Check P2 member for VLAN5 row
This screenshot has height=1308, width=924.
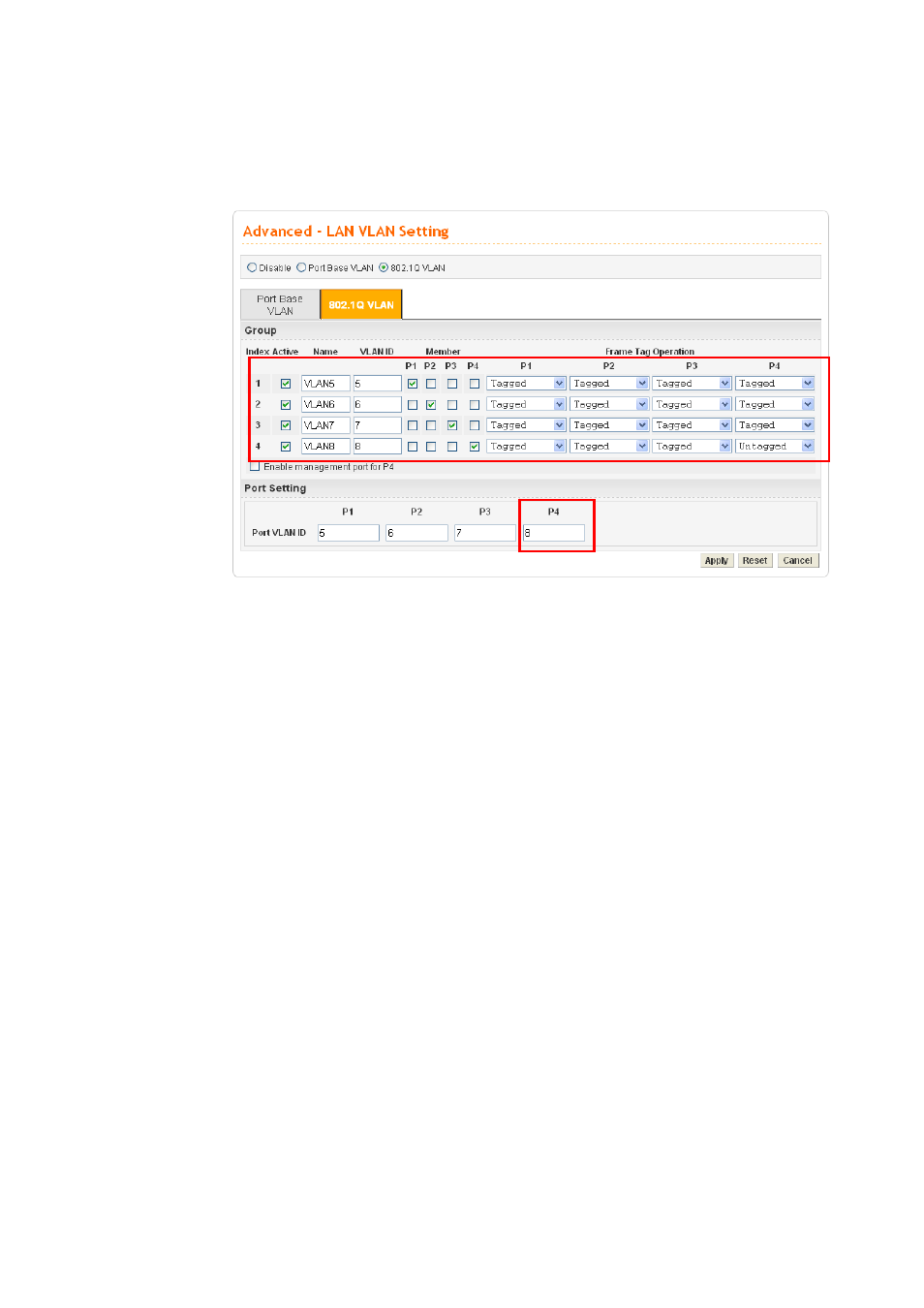coord(431,384)
